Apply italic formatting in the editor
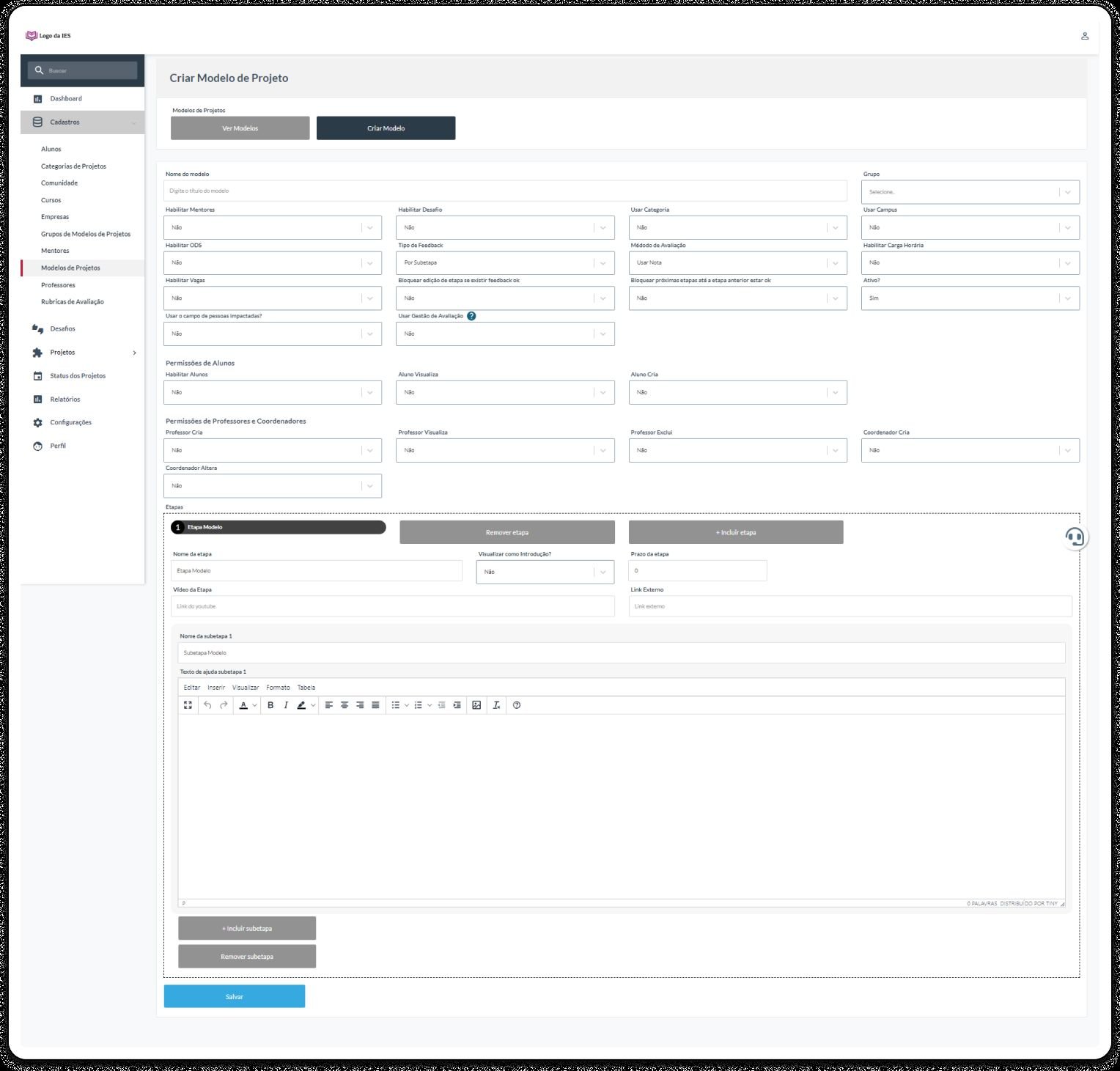The width and height of the screenshot is (1120, 1071). pos(286,705)
